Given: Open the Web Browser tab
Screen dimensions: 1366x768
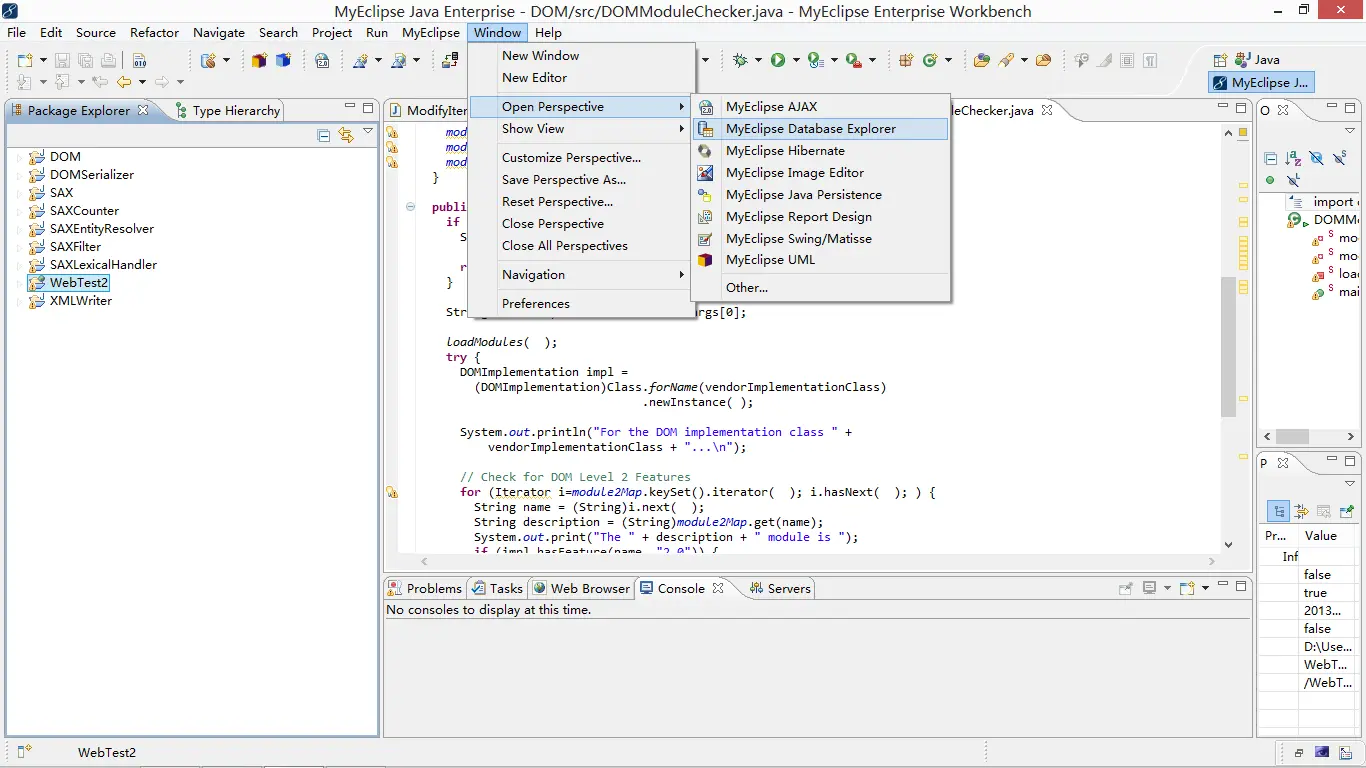Looking at the screenshot, I should (x=581, y=589).
